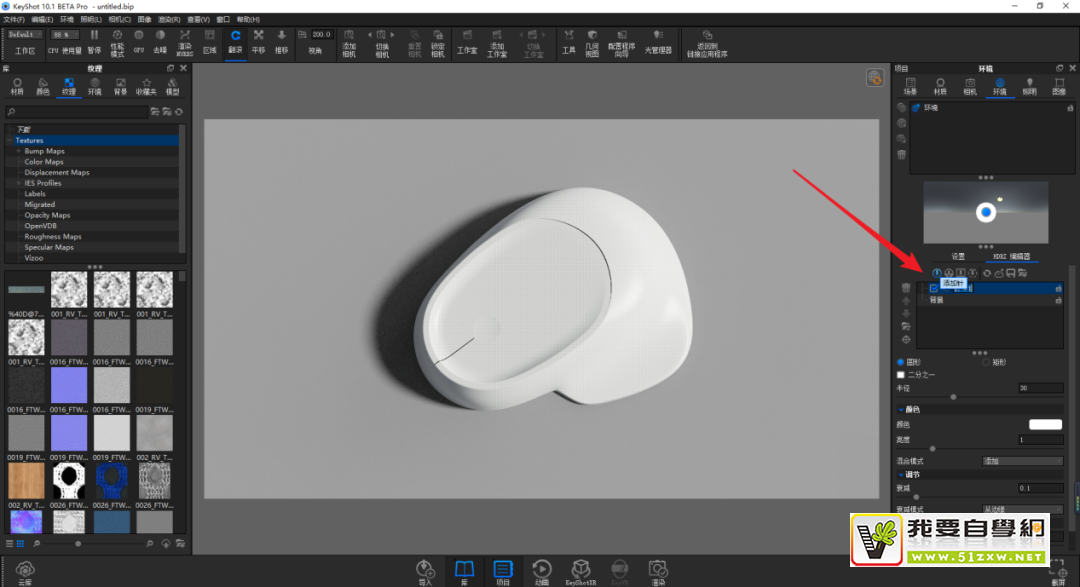Open the 混合模式 (blend mode) dropdown

[x=1022, y=461]
